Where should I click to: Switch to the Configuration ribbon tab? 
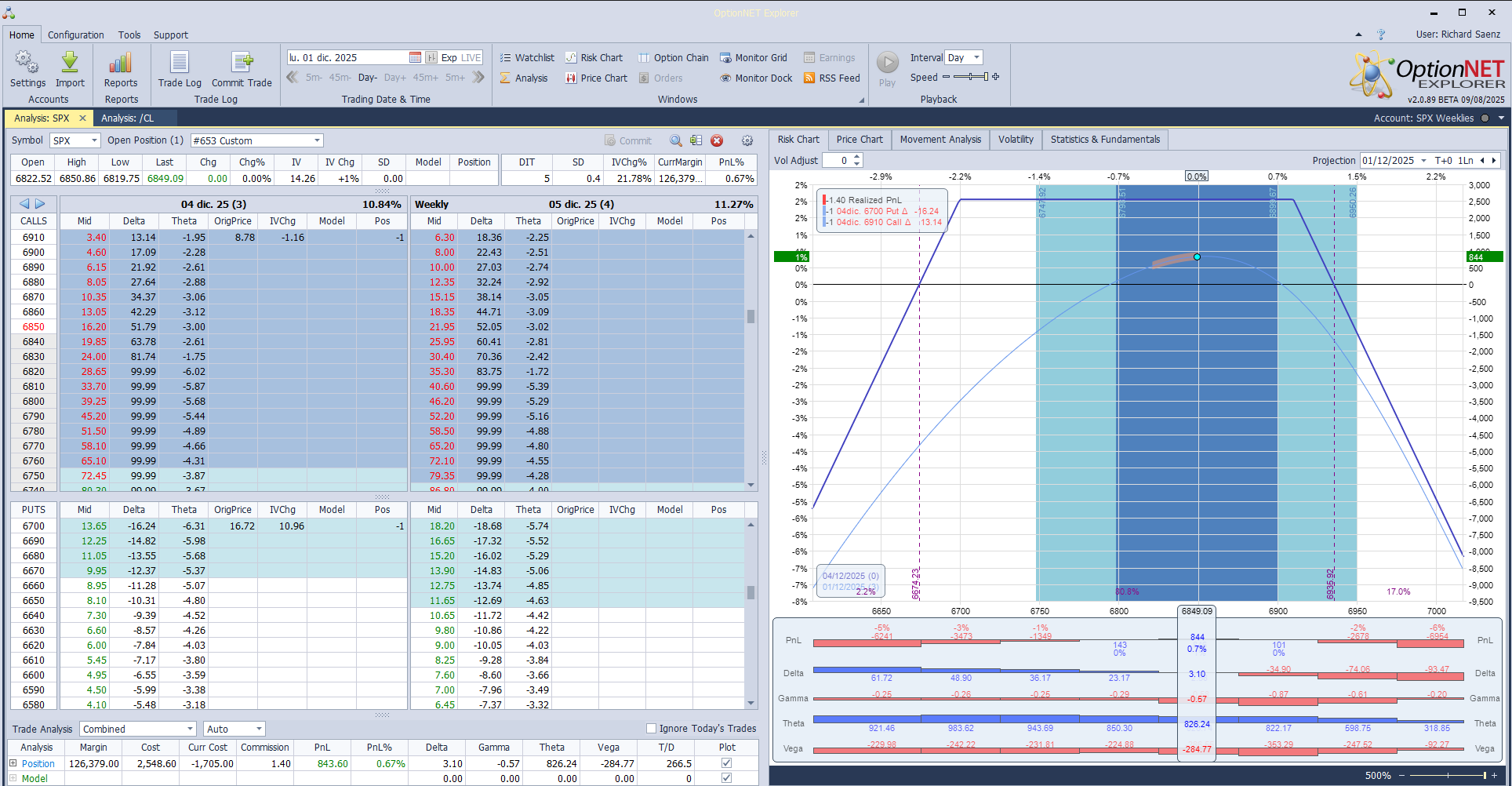click(76, 35)
